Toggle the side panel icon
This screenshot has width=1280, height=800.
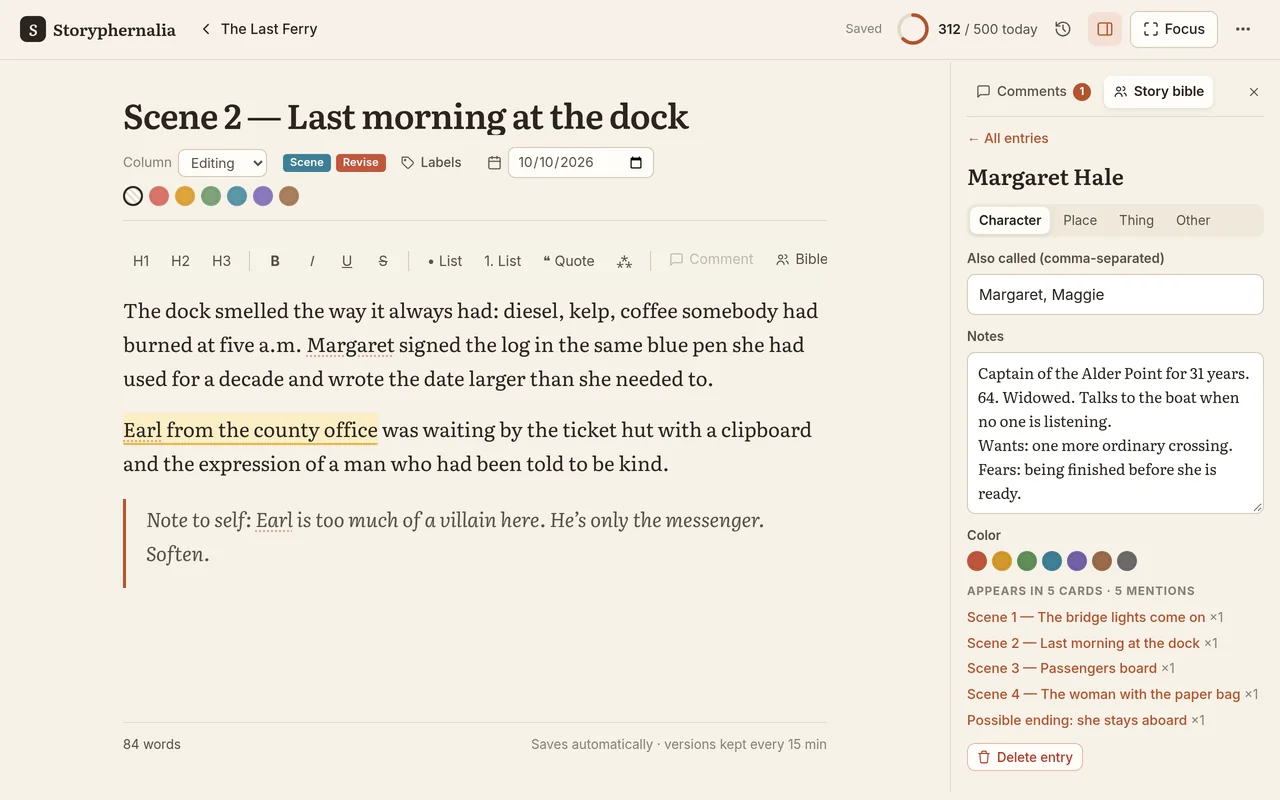pyautogui.click(x=1105, y=29)
